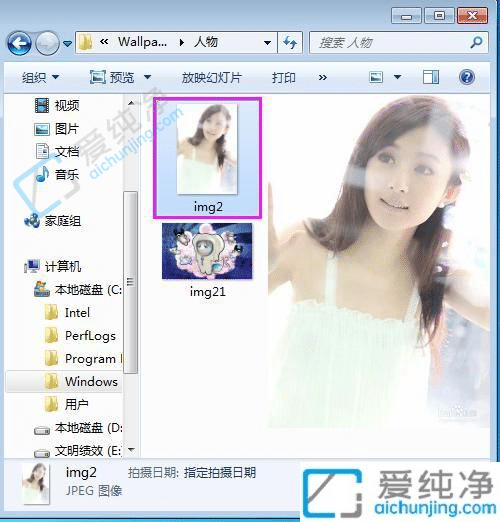
Task: Click the navigation pane scroll down arrow
Action: click(x=131, y=450)
